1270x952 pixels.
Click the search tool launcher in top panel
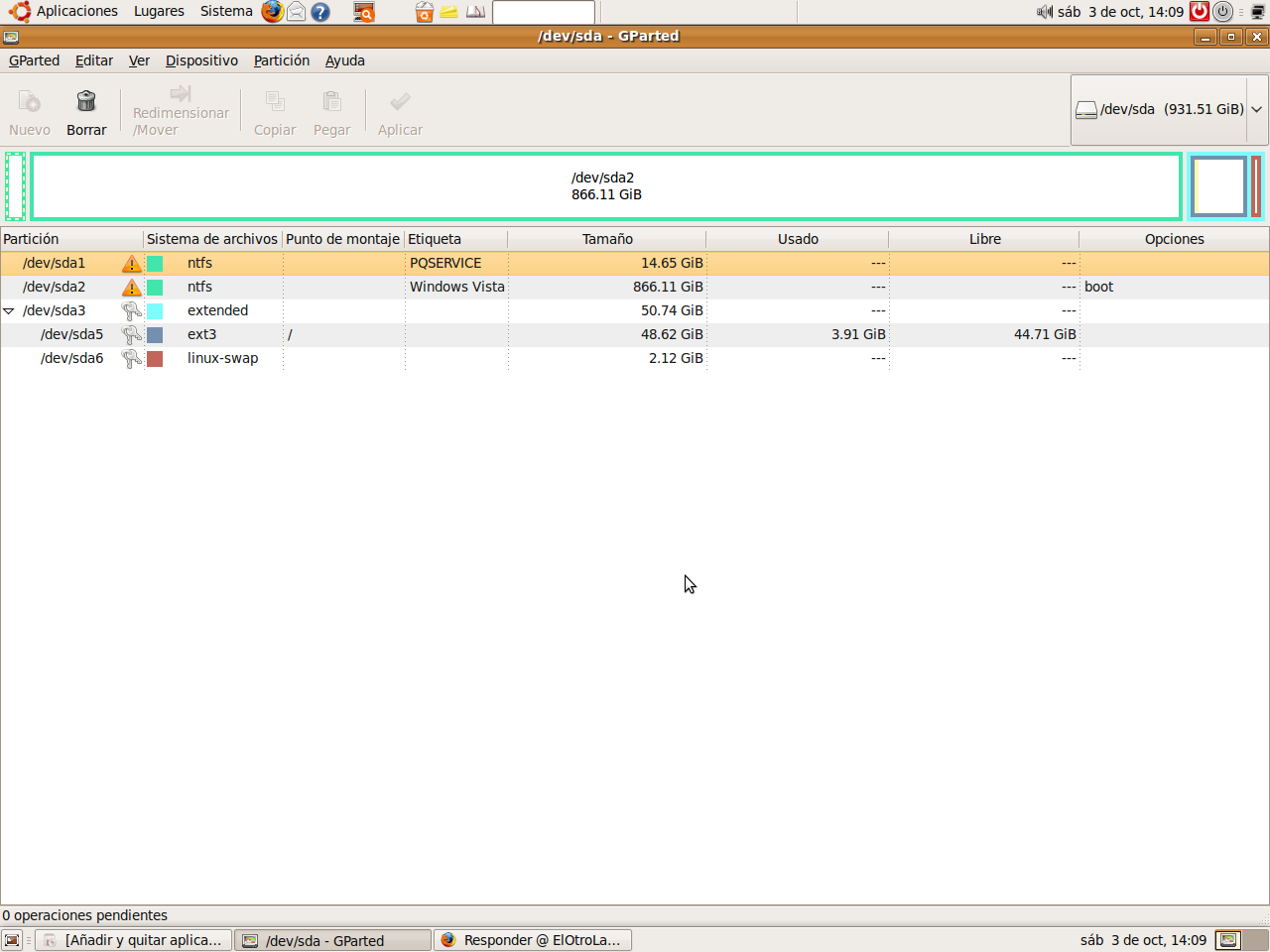(364, 12)
